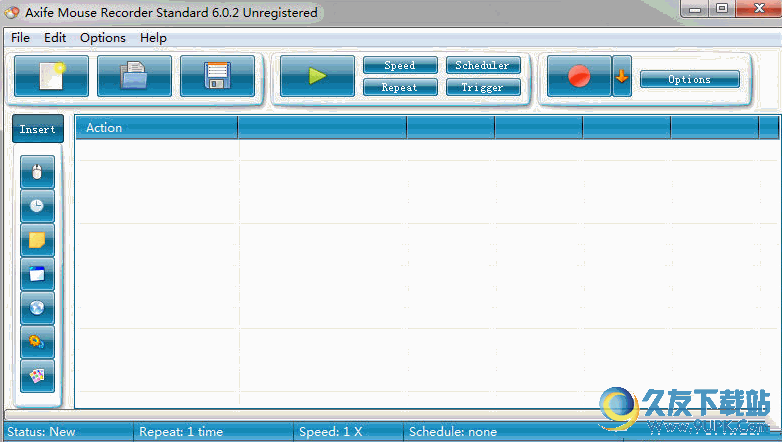This screenshot has height=442, width=782.
Task: Open the Options menu in the menu bar
Action: point(103,38)
